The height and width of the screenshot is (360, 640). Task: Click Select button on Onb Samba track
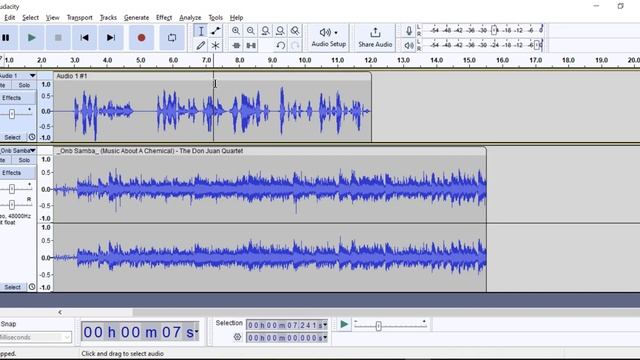tap(12, 287)
